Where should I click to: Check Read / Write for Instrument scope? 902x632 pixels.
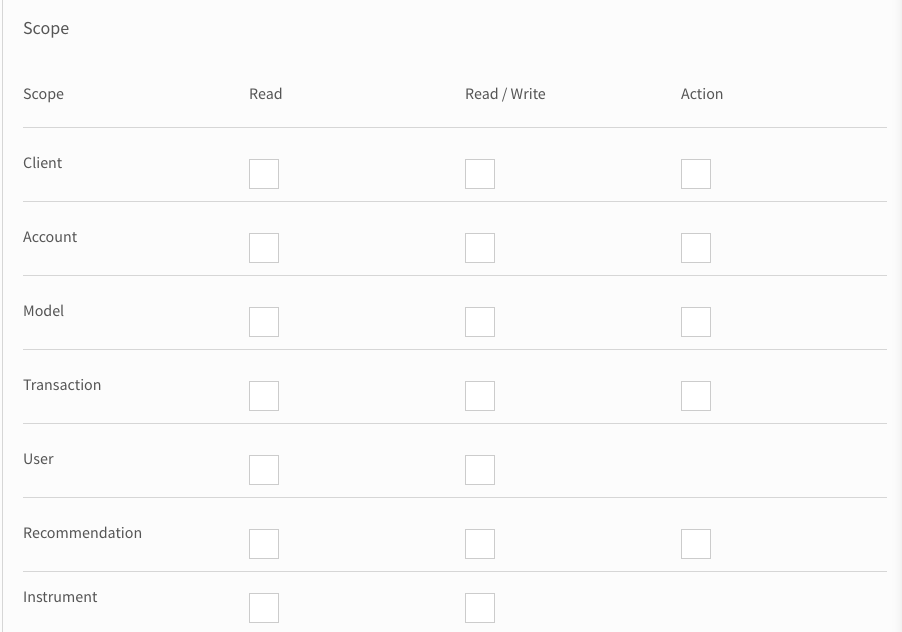(479, 607)
